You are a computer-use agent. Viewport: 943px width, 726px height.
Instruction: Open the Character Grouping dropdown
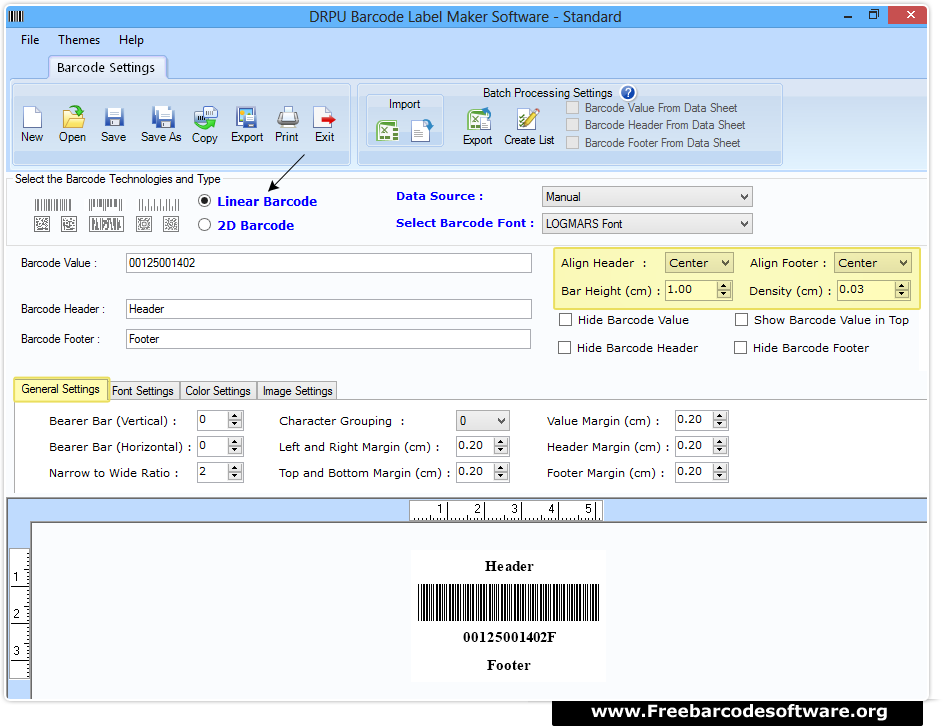(482, 420)
